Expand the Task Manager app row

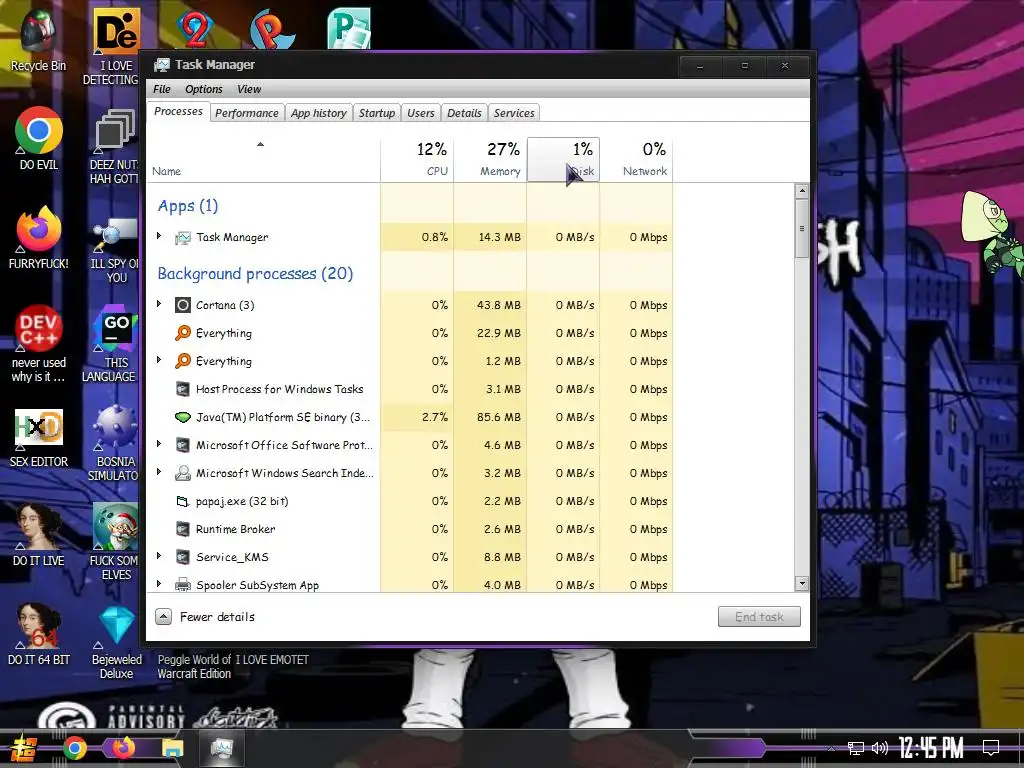click(159, 236)
